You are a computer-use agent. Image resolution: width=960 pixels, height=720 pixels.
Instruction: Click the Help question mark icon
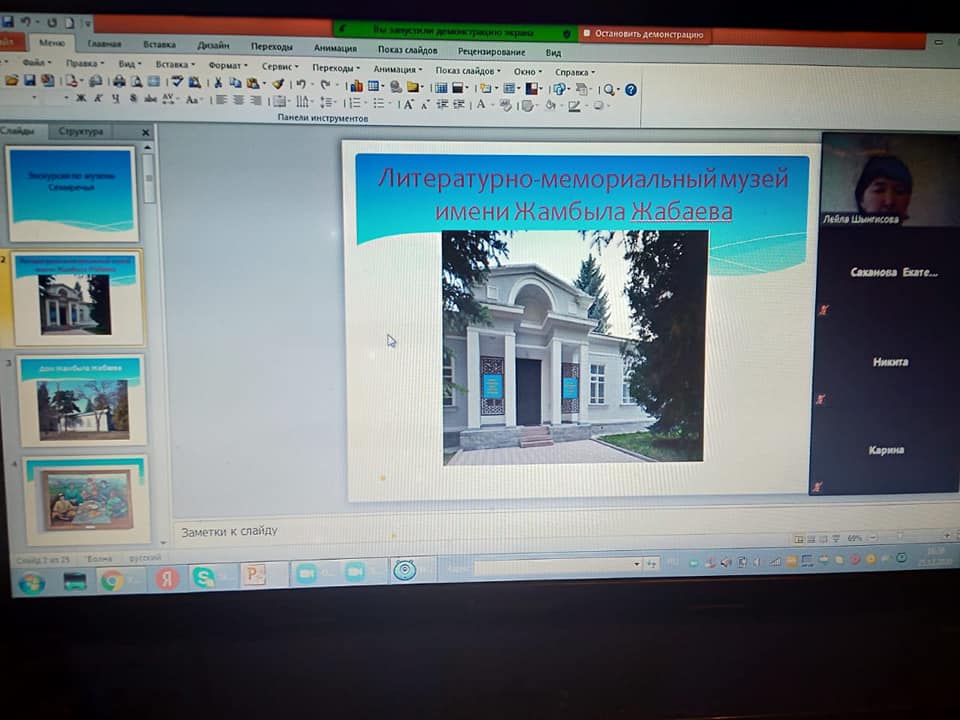pyautogui.click(x=630, y=89)
